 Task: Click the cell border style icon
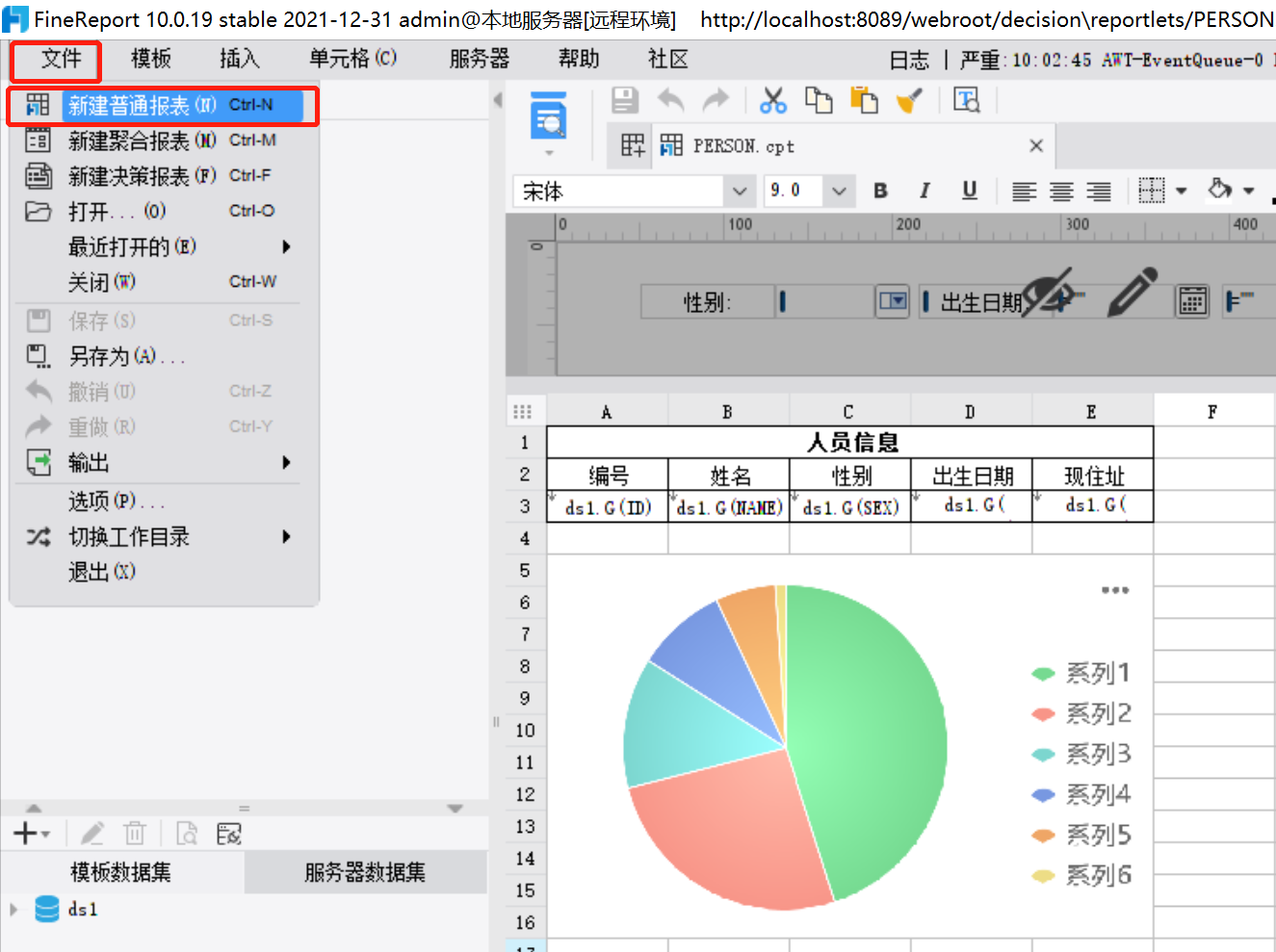pos(1151,191)
